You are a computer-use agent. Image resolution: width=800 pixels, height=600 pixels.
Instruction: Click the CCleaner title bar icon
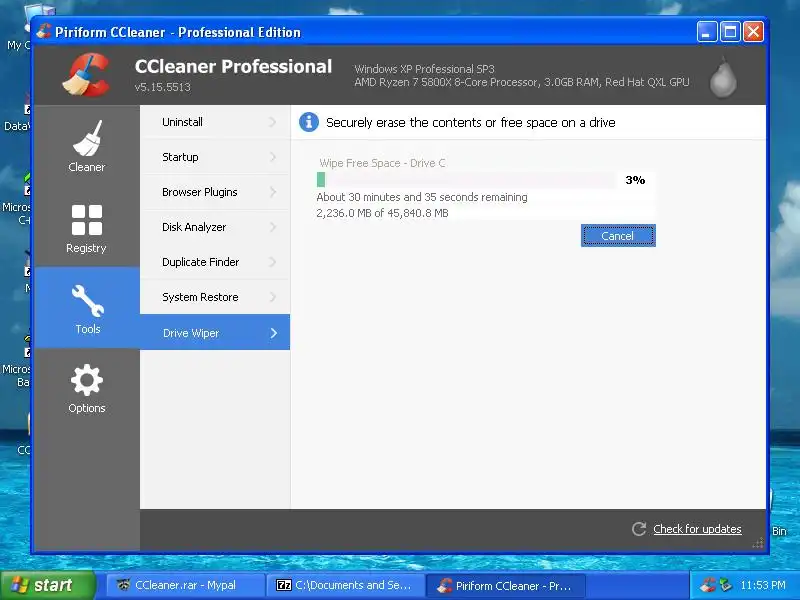click(x=44, y=32)
